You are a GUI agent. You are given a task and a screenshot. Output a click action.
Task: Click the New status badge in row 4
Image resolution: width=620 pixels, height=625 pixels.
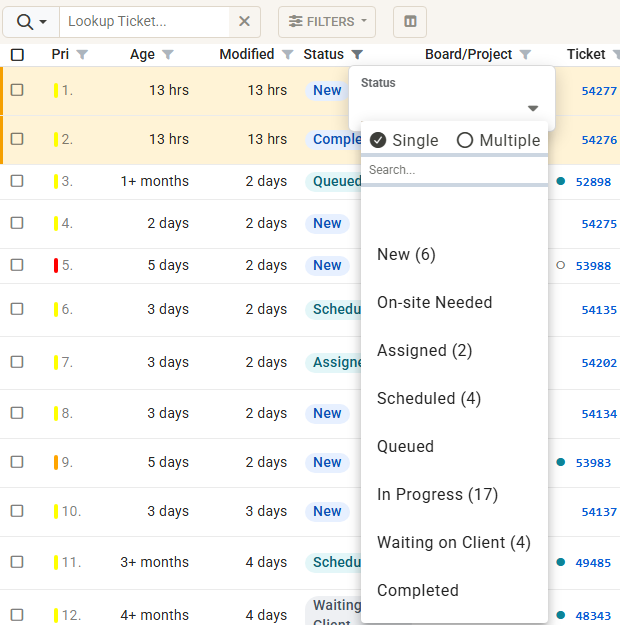pyautogui.click(x=327, y=223)
